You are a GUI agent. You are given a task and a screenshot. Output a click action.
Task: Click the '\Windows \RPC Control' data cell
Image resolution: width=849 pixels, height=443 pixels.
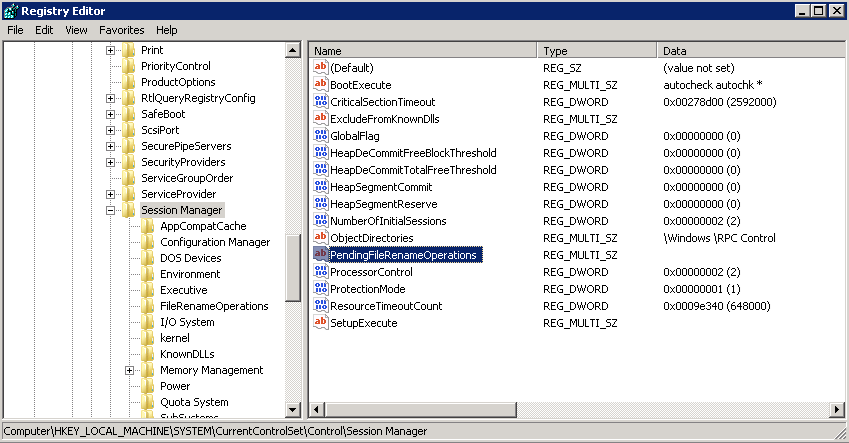[x=719, y=238]
